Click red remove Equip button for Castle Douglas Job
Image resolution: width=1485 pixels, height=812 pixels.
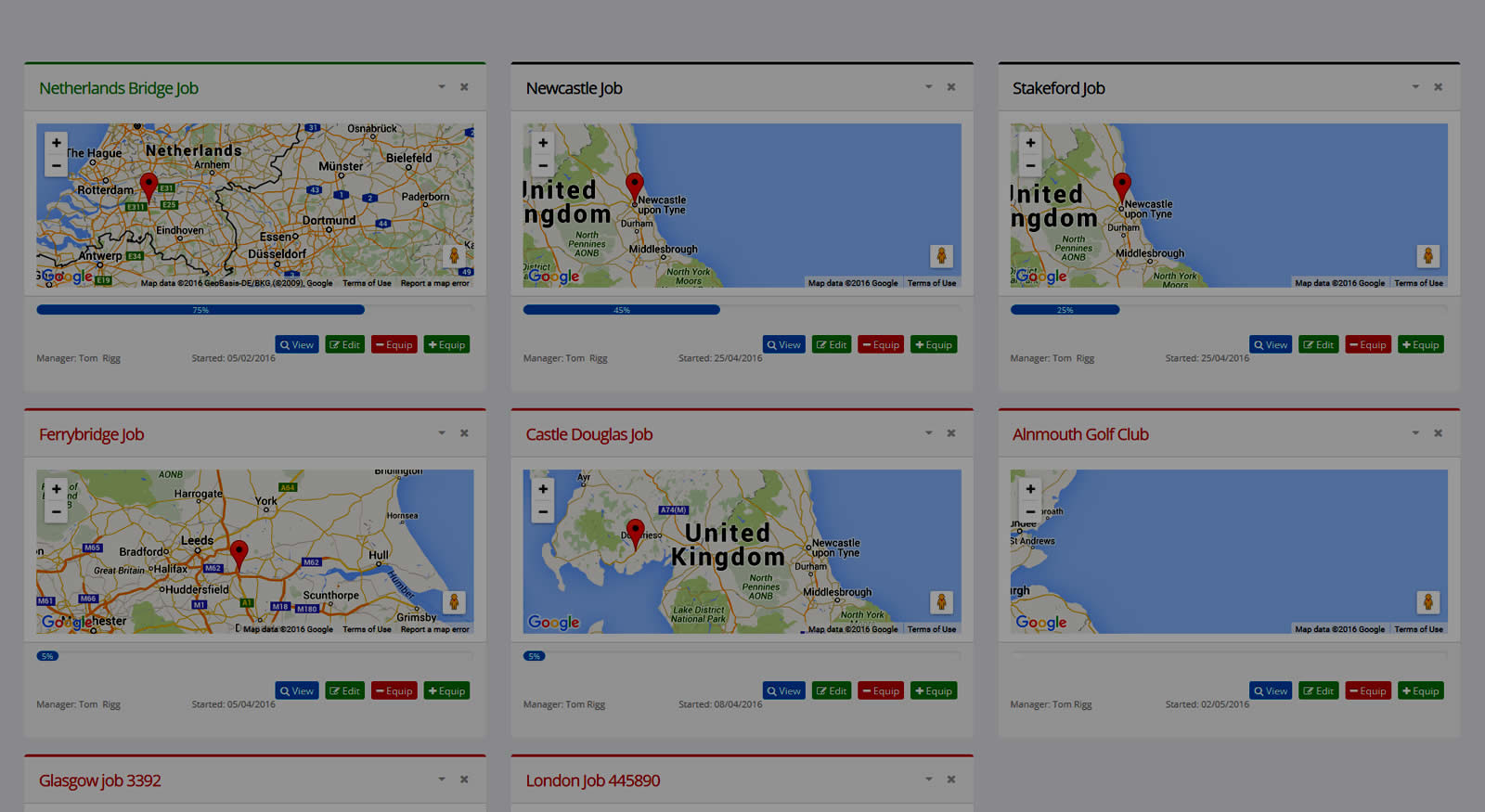(x=881, y=691)
